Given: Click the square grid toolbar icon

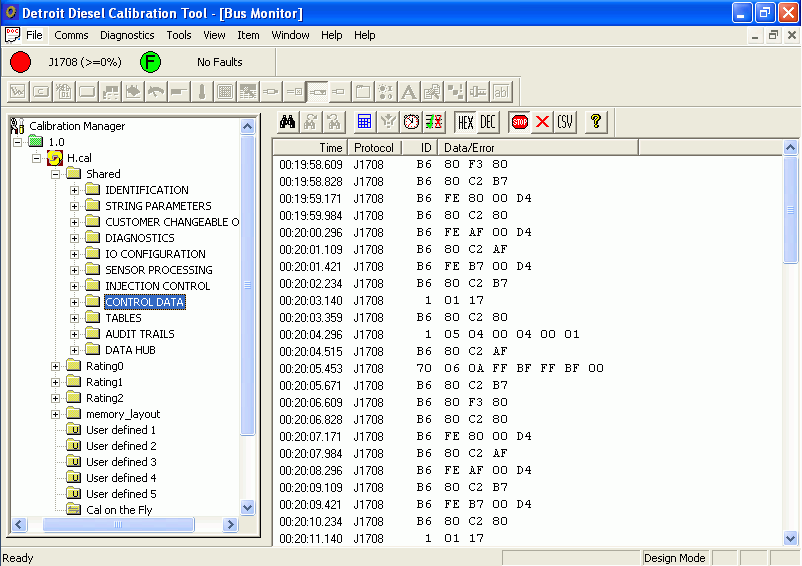Looking at the screenshot, I should [225, 92].
